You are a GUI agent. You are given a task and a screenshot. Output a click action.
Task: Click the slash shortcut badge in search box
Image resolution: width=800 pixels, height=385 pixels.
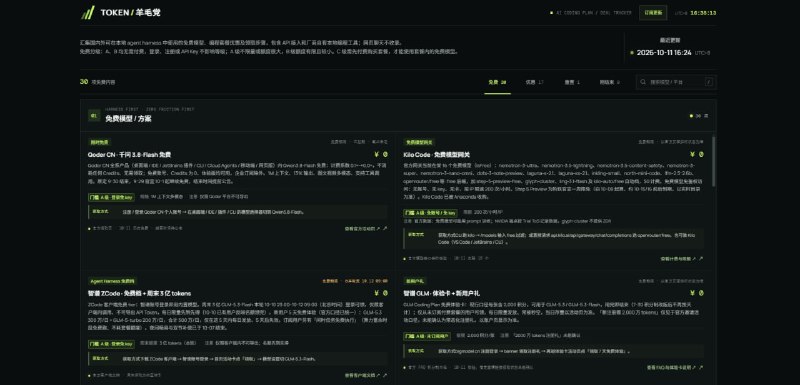(x=709, y=82)
